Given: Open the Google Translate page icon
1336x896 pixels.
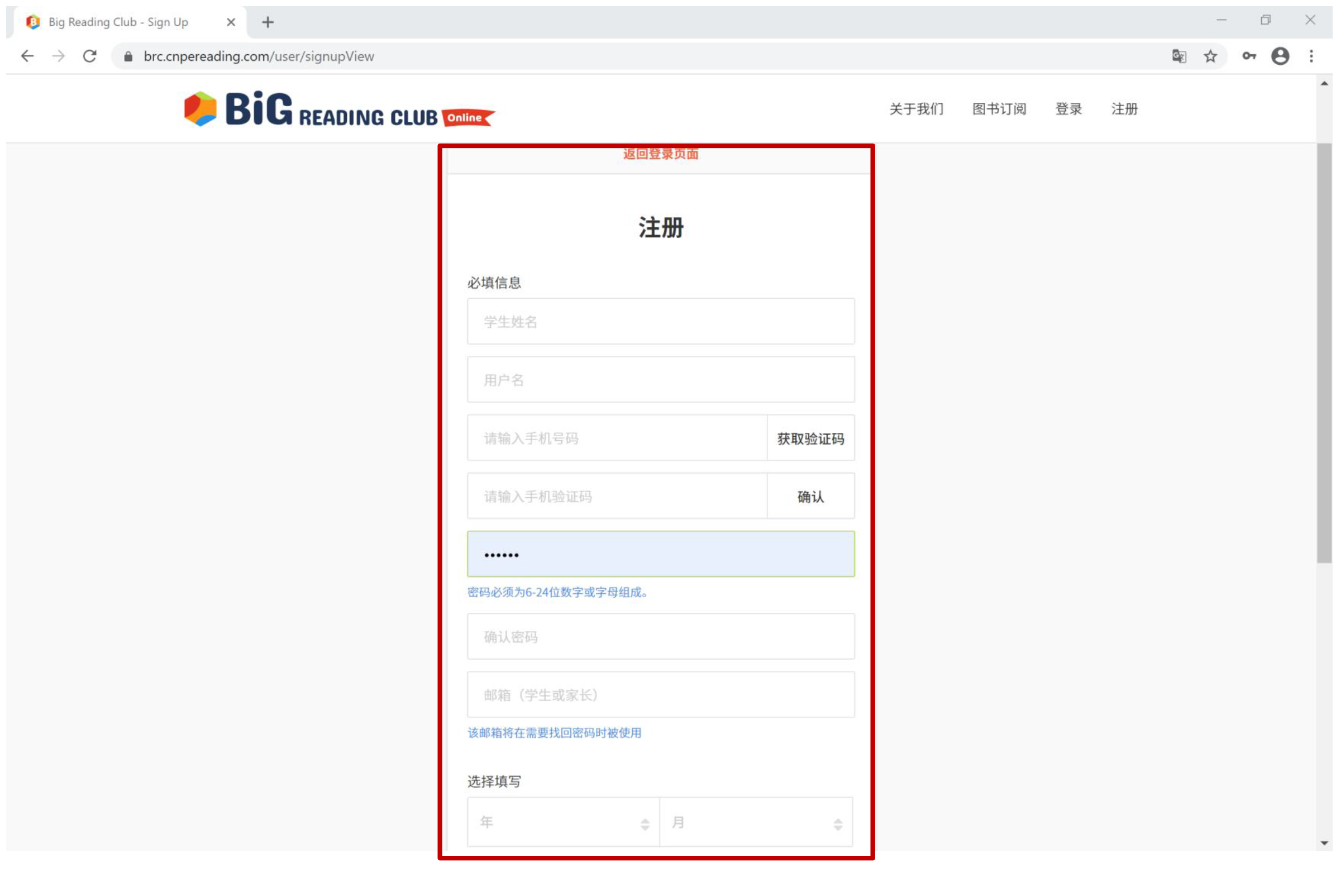Looking at the screenshot, I should click(x=1178, y=56).
